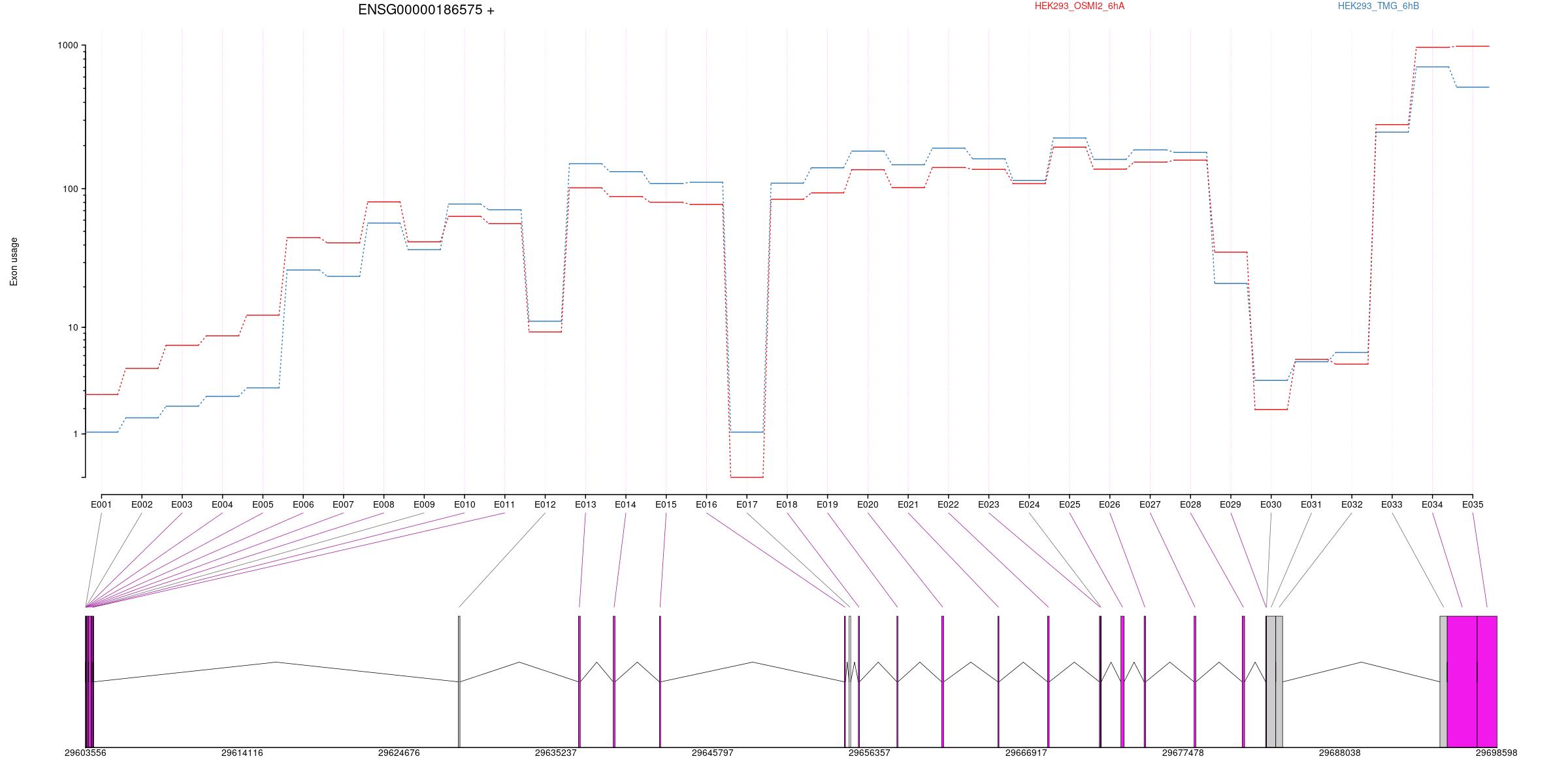Select the HEK293_TMG_6hB legend label
This screenshot has width=1568, height=784.
click(1378, 6)
